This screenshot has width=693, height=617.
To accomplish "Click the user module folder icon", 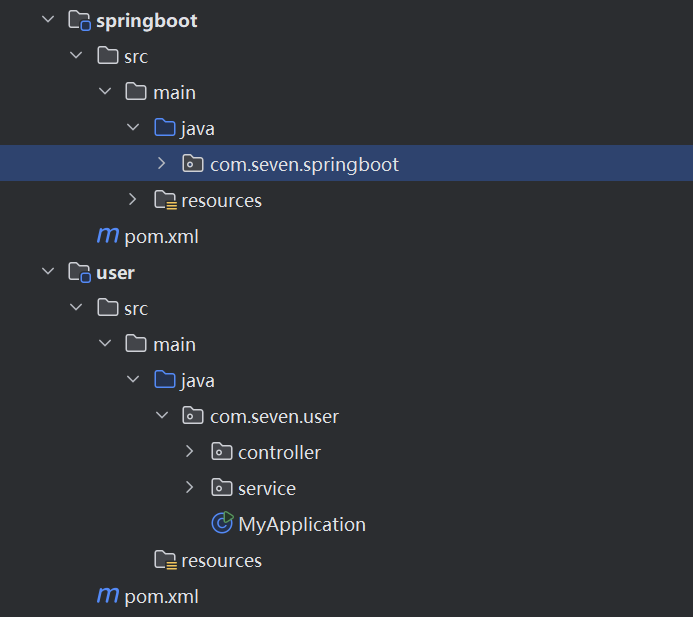I will [x=79, y=273].
